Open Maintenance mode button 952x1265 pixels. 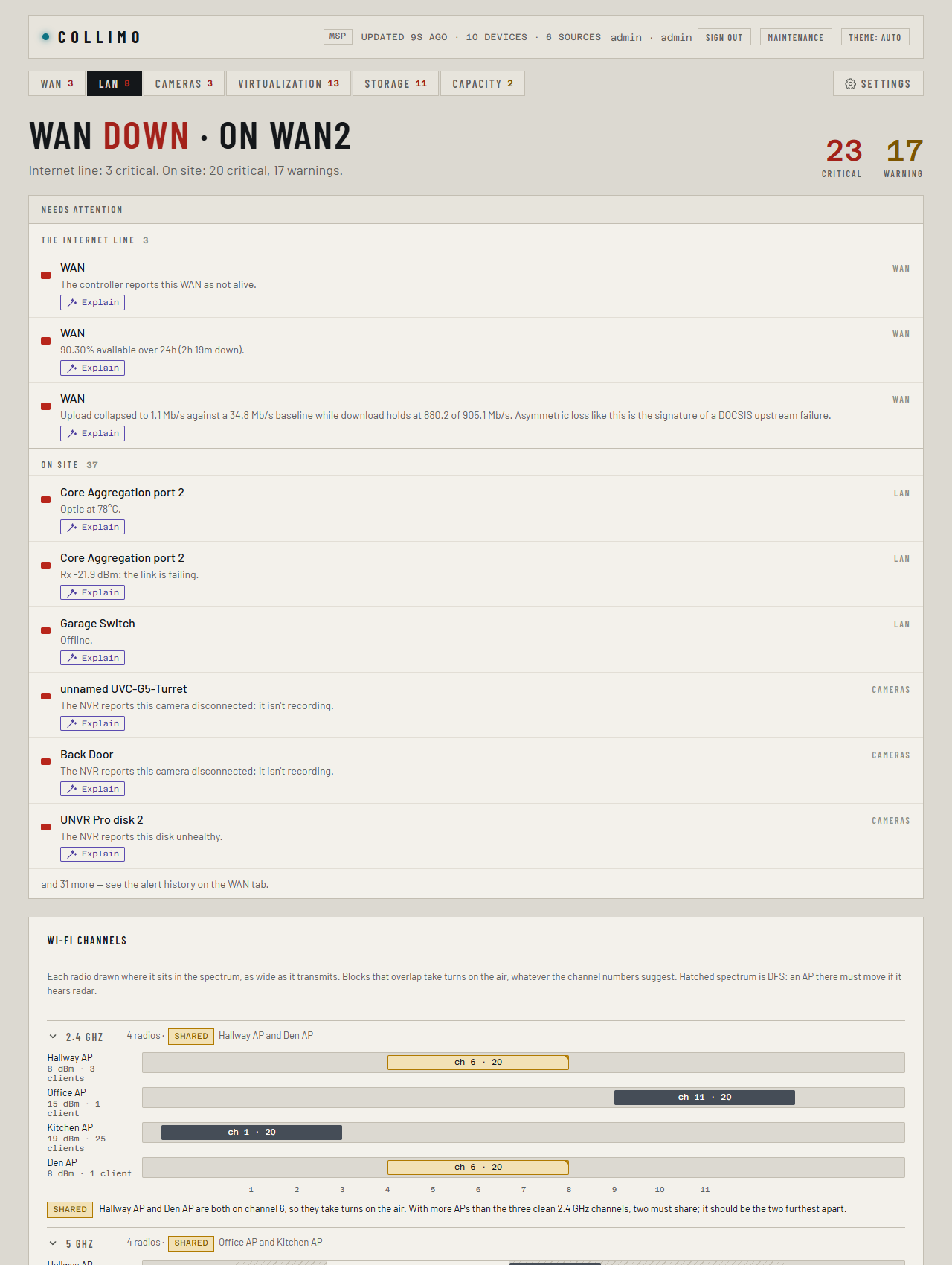click(796, 37)
